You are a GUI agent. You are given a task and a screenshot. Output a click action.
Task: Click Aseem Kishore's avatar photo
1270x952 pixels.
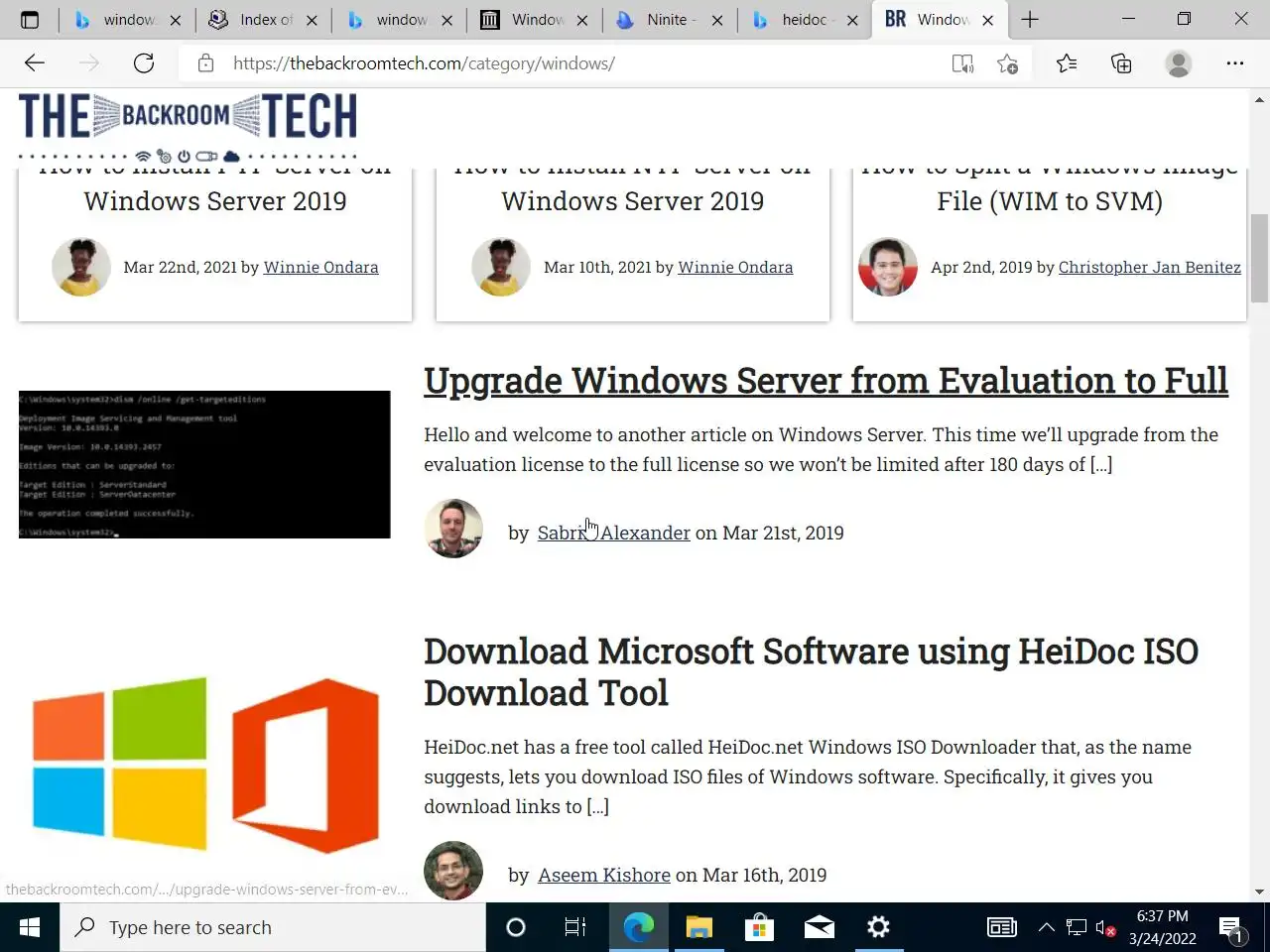pyautogui.click(x=453, y=871)
